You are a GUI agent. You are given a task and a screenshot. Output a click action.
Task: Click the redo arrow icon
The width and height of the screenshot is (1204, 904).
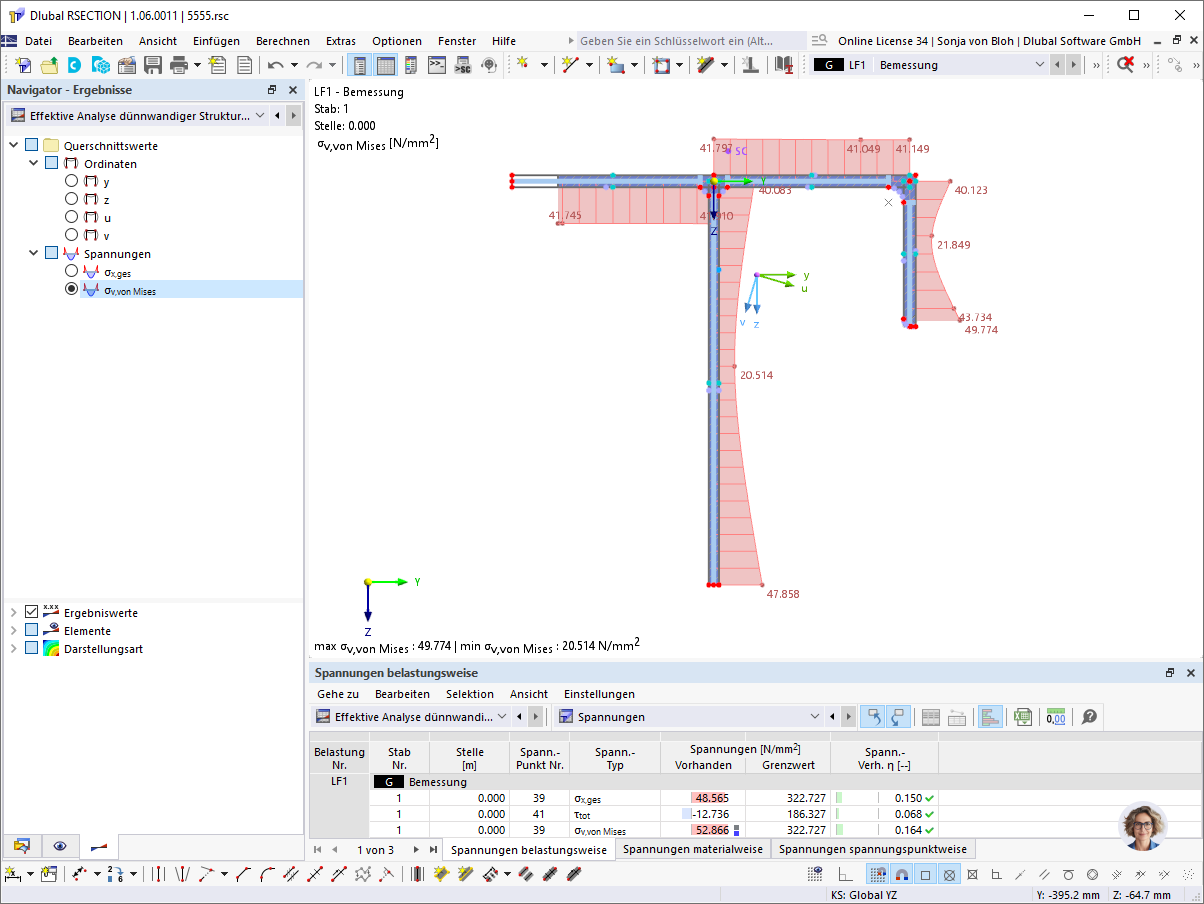coord(316,65)
